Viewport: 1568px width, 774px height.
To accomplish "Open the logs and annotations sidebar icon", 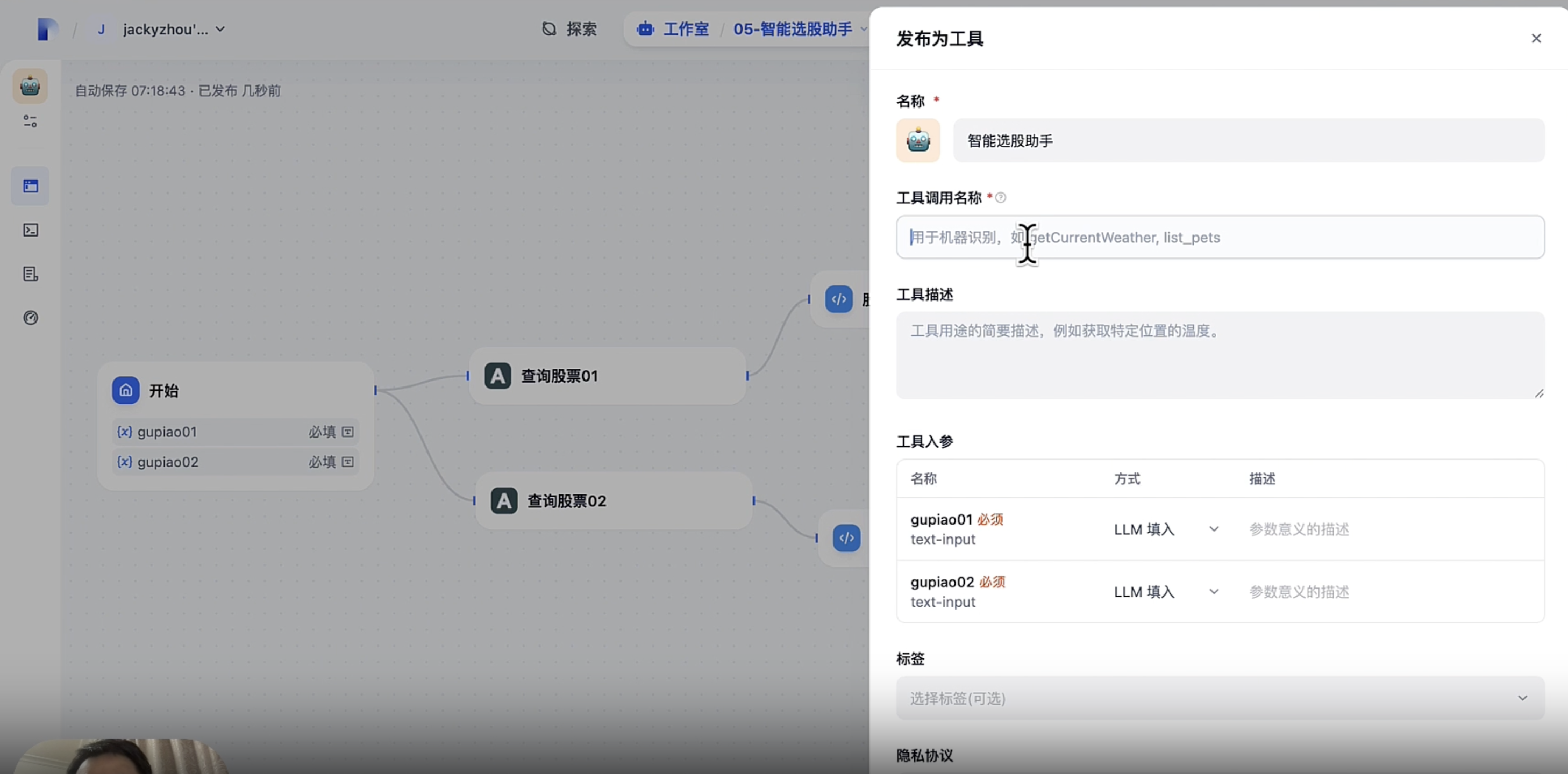I will (x=30, y=274).
